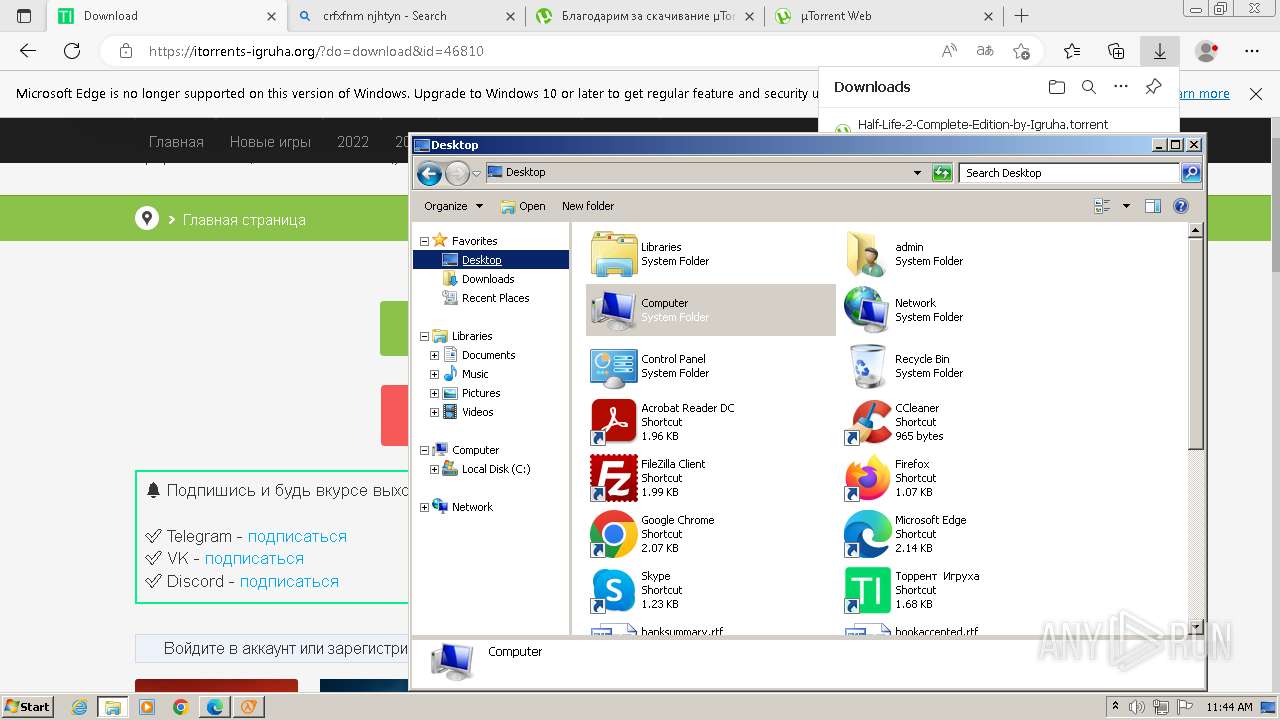Screen dimensions: 1280x720
Task: Open Explorer Help question mark icon
Action: pos(1181,206)
